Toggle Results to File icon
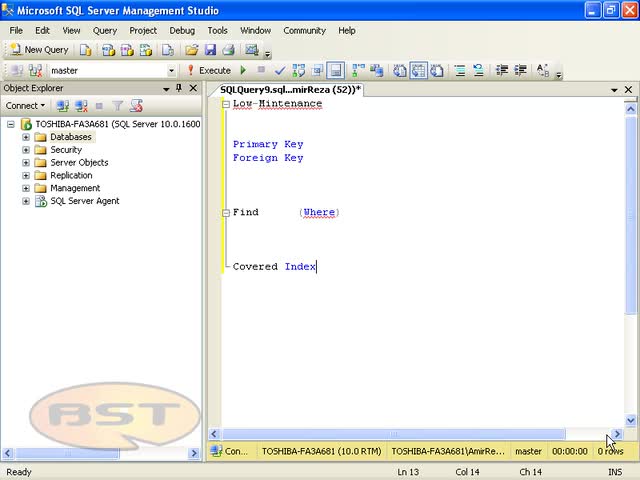The width and height of the screenshot is (640, 480). 437,71
